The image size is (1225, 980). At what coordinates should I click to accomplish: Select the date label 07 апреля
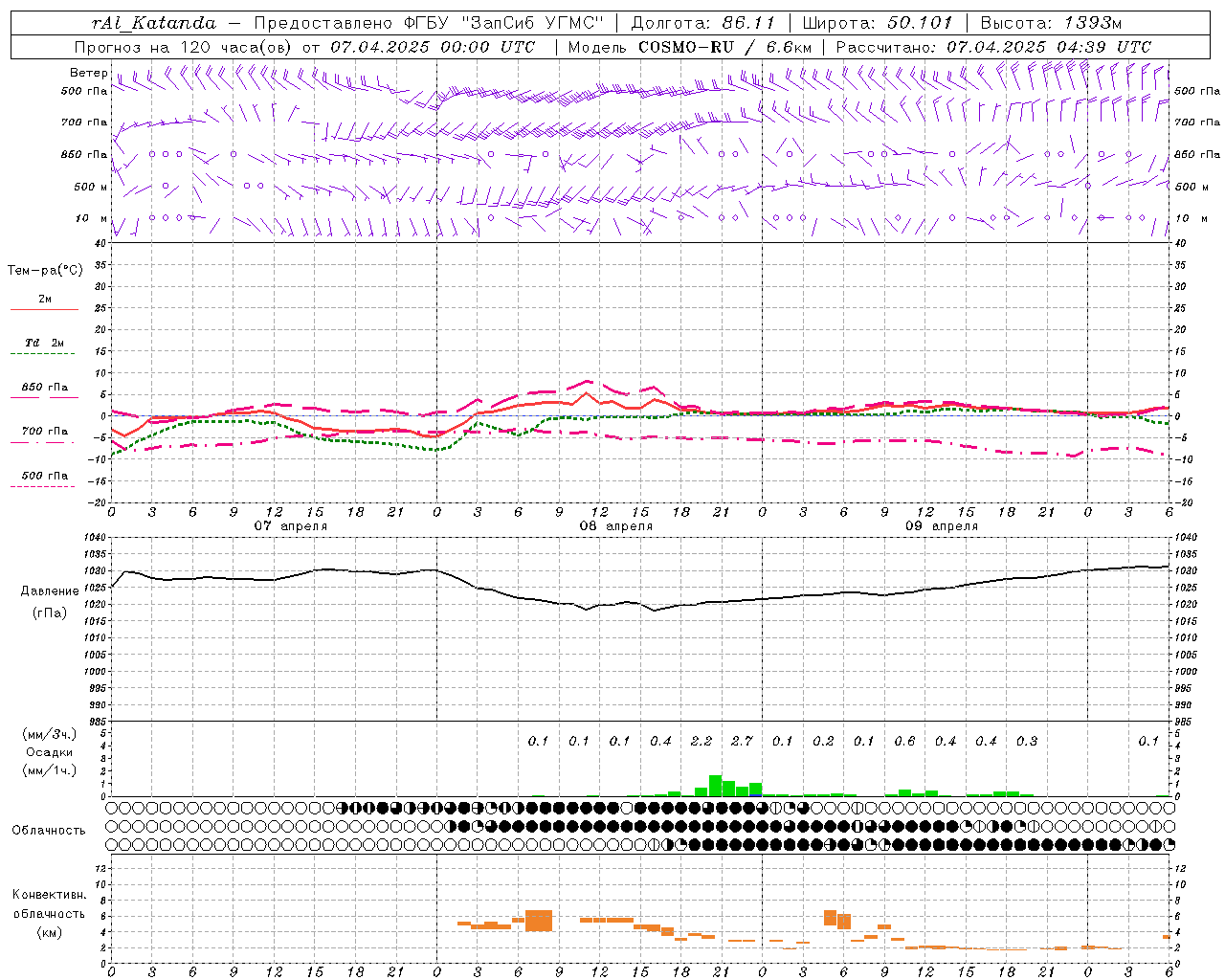point(290,526)
